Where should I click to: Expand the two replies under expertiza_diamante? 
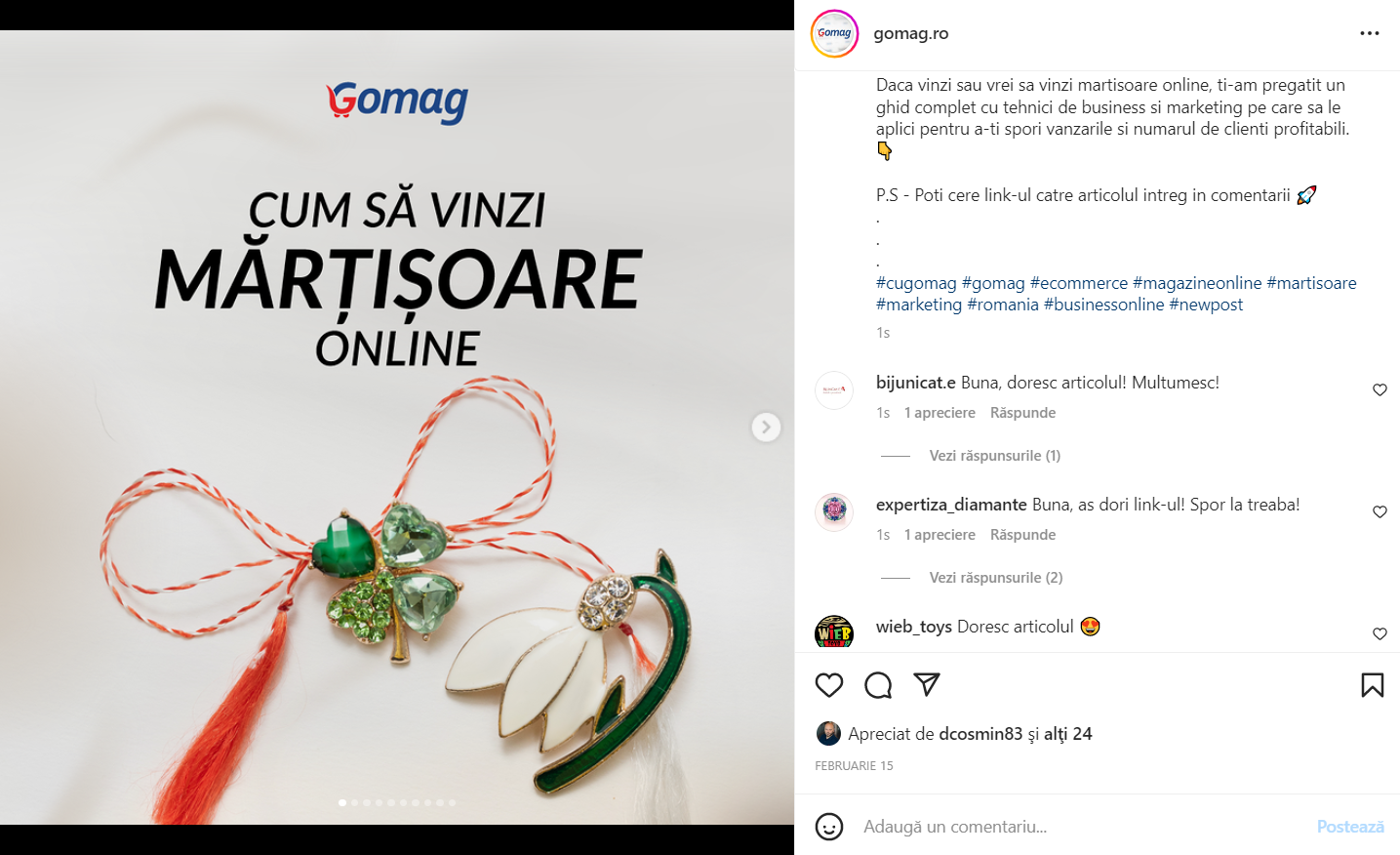995,578
